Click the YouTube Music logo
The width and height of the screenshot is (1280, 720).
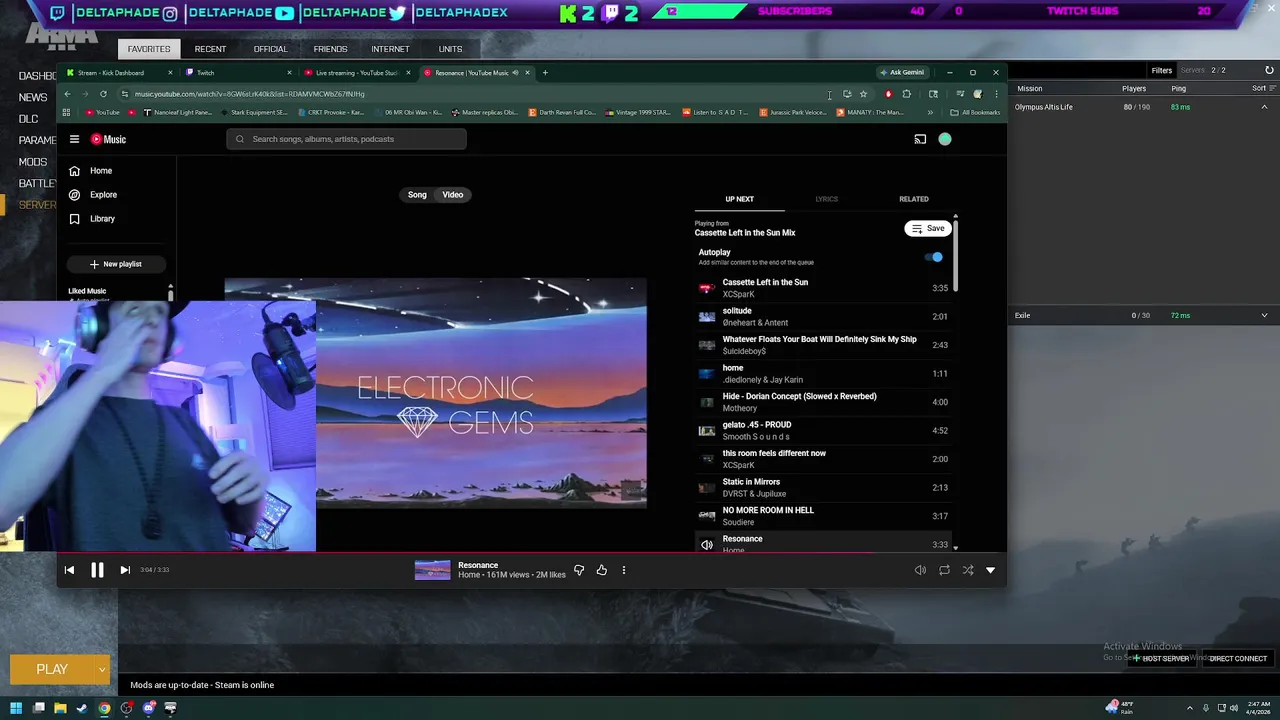pyautogui.click(x=108, y=139)
